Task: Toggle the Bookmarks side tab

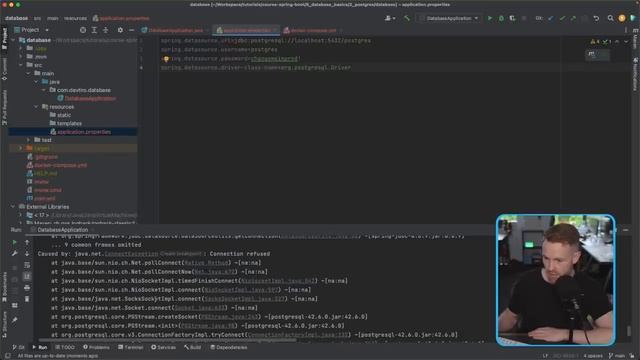Action: (x=4, y=287)
